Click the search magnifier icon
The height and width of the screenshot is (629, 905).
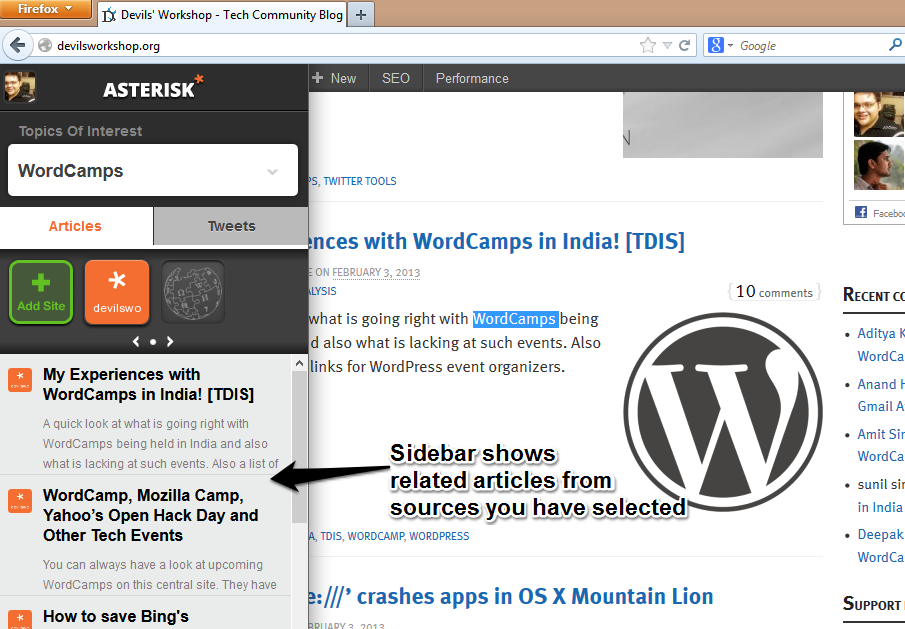tap(895, 44)
